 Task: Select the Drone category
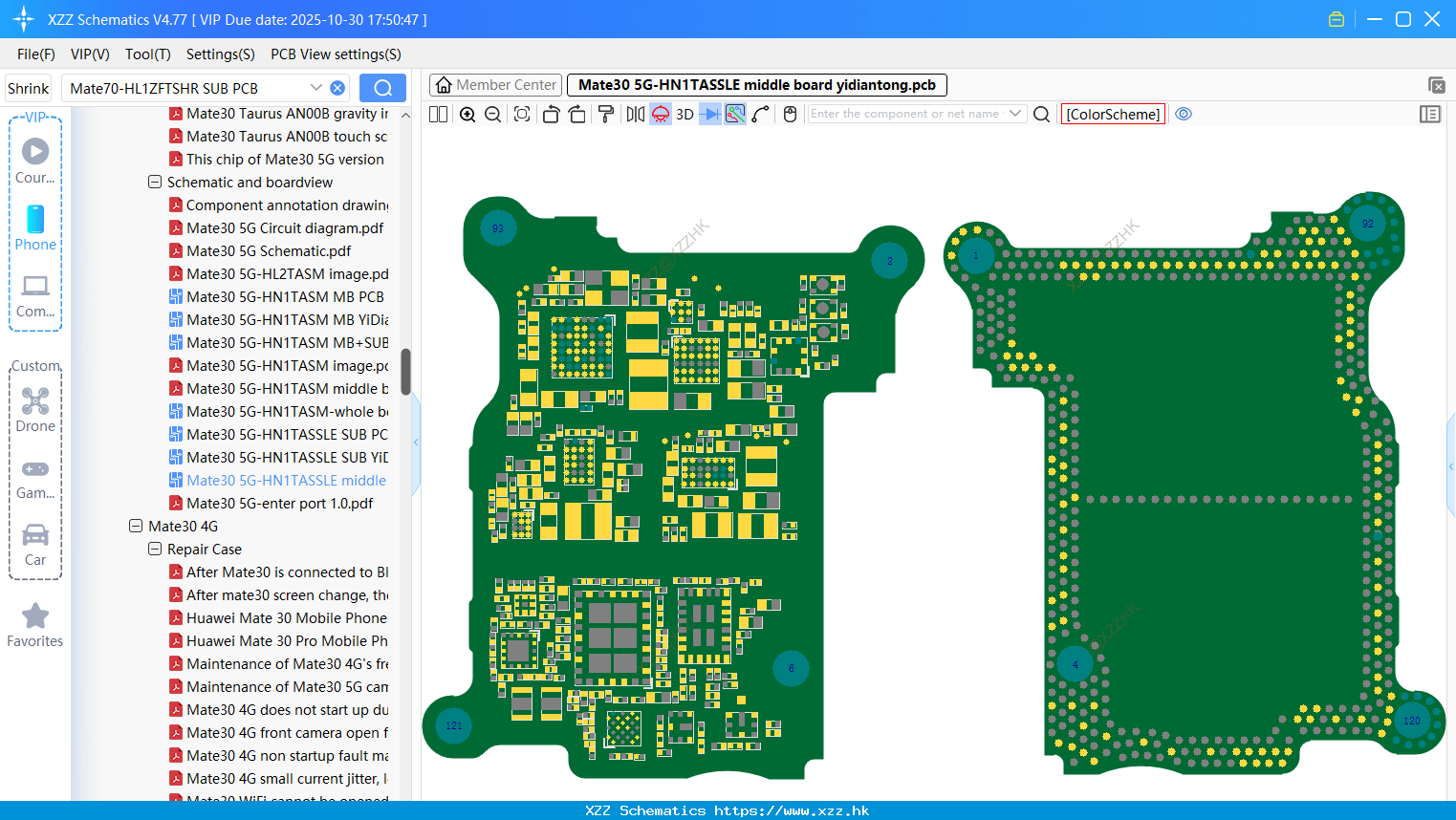tap(35, 410)
